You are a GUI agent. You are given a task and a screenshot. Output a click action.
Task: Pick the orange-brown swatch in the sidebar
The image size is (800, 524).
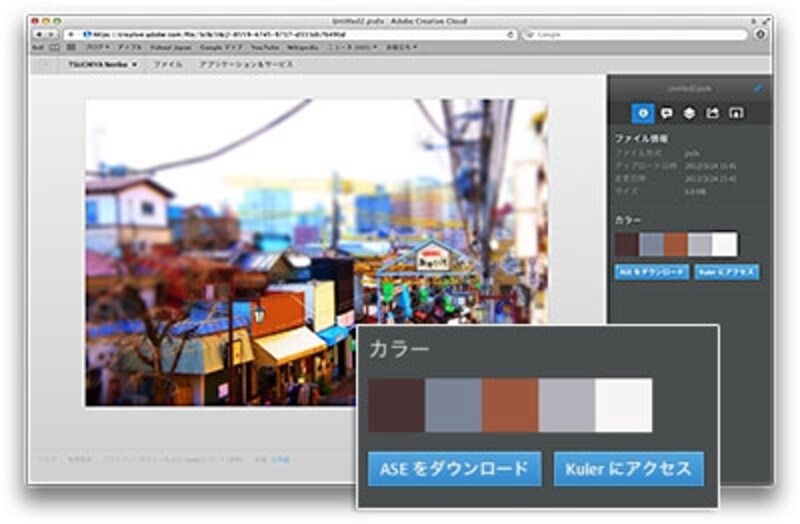(x=676, y=244)
